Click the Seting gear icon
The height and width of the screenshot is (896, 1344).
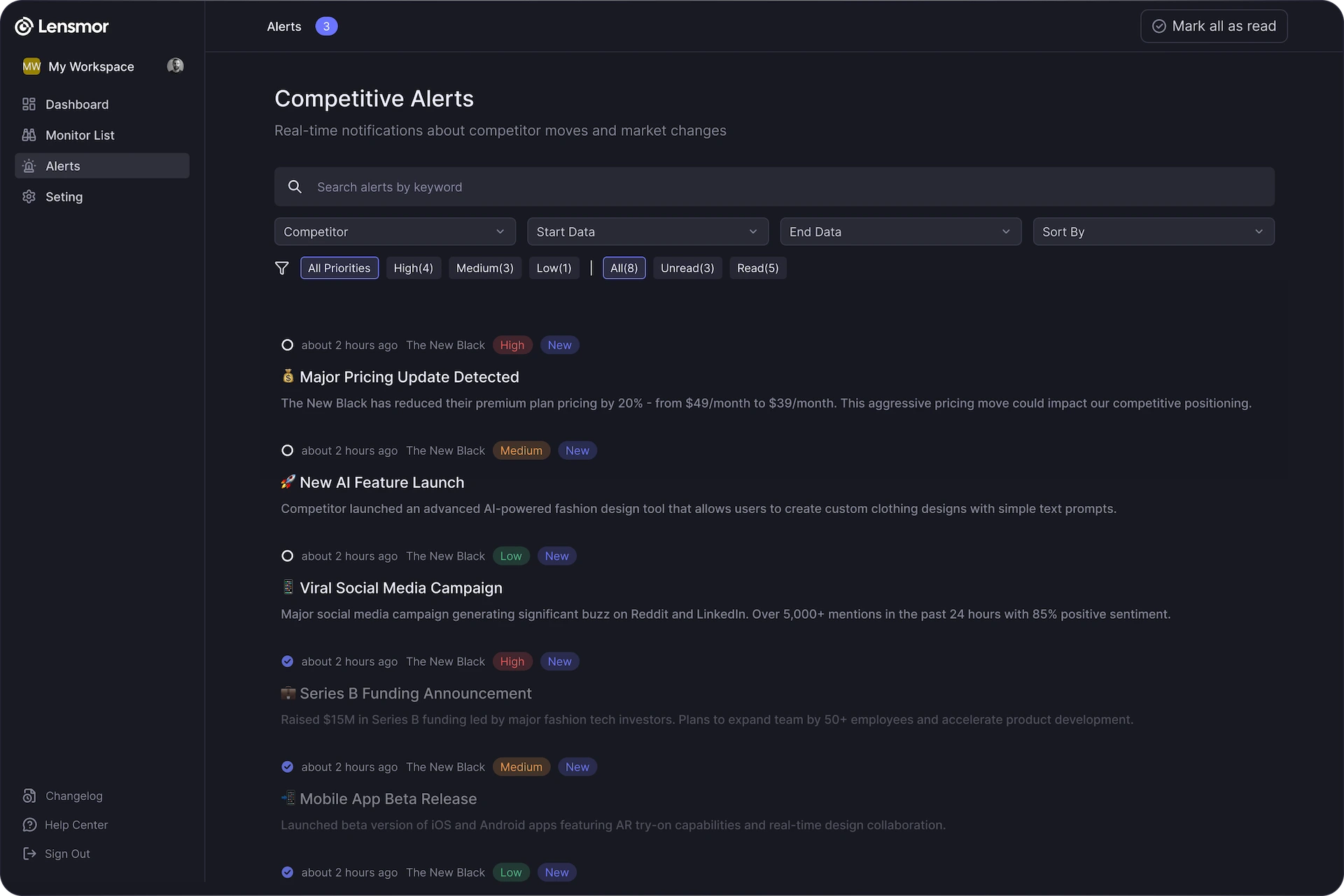[x=29, y=197]
